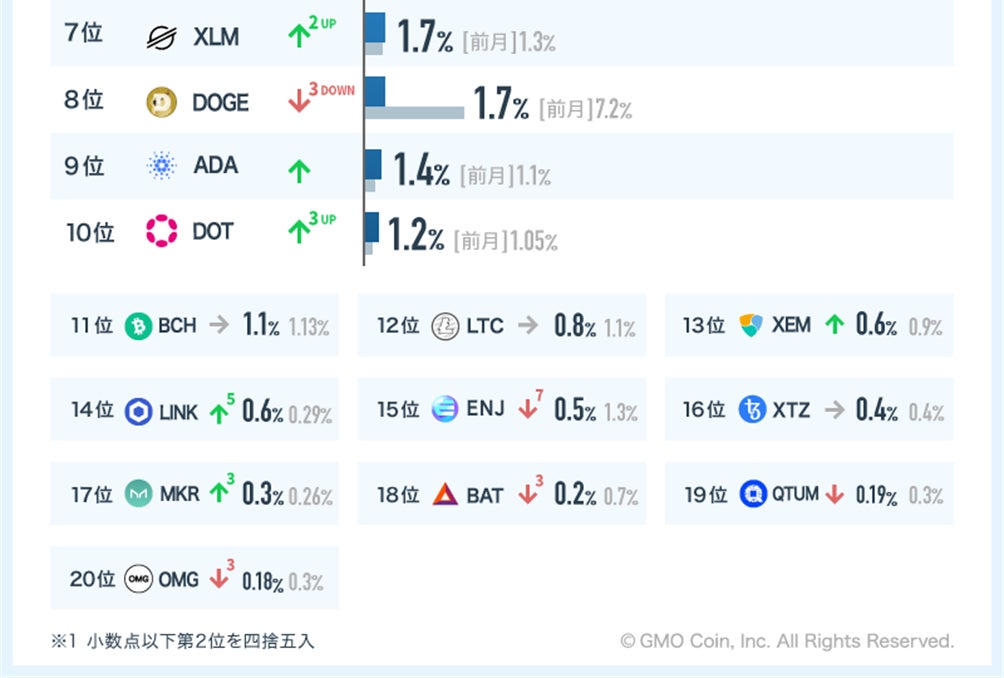Image resolution: width=1004 pixels, height=678 pixels.
Task: Click the XLM green up arrow
Action: coord(299,37)
